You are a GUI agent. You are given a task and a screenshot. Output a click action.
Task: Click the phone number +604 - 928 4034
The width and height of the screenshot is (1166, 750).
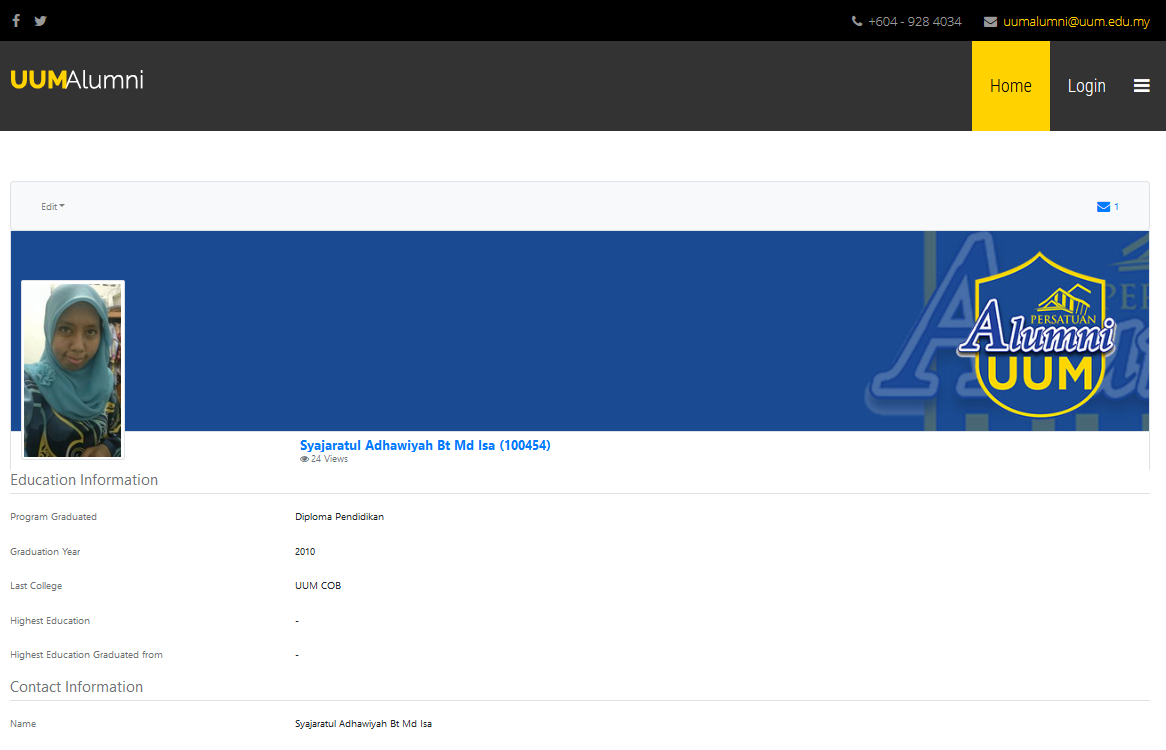pos(915,22)
